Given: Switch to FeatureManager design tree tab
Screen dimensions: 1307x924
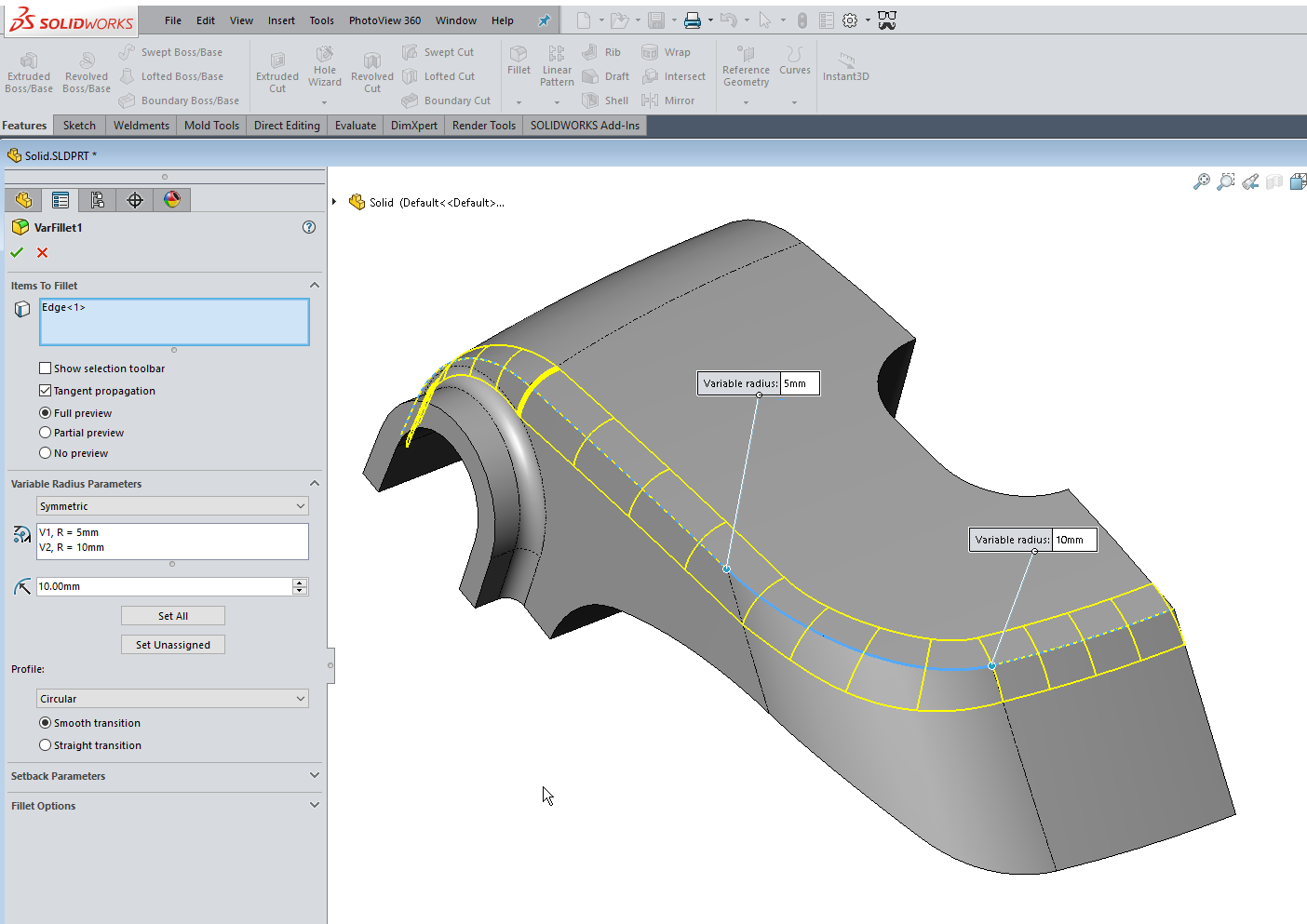Looking at the screenshot, I should 23,200.
